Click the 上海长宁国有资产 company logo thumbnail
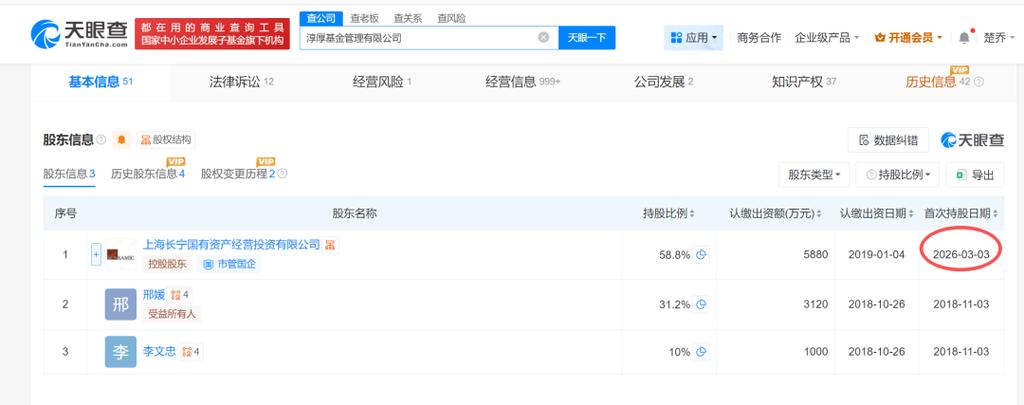This screenshot has height=405, width=1024. tap(121, 255)
